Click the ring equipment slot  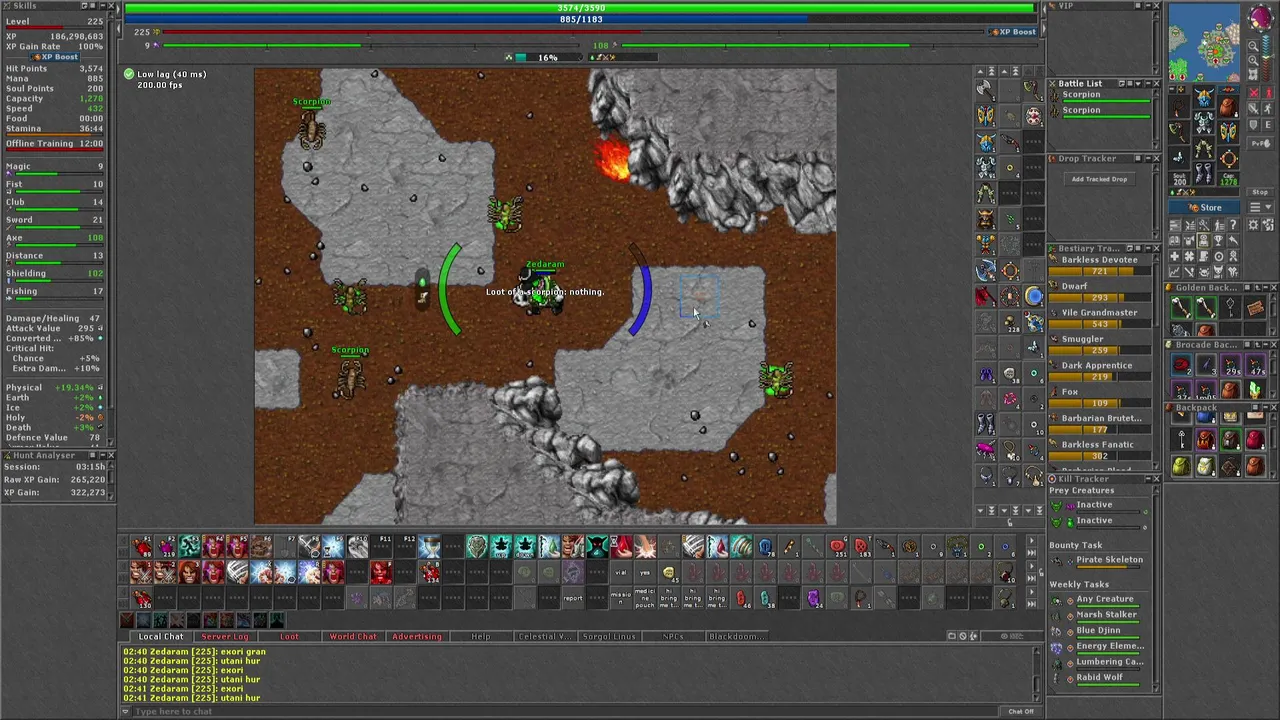click(1179, 157)
